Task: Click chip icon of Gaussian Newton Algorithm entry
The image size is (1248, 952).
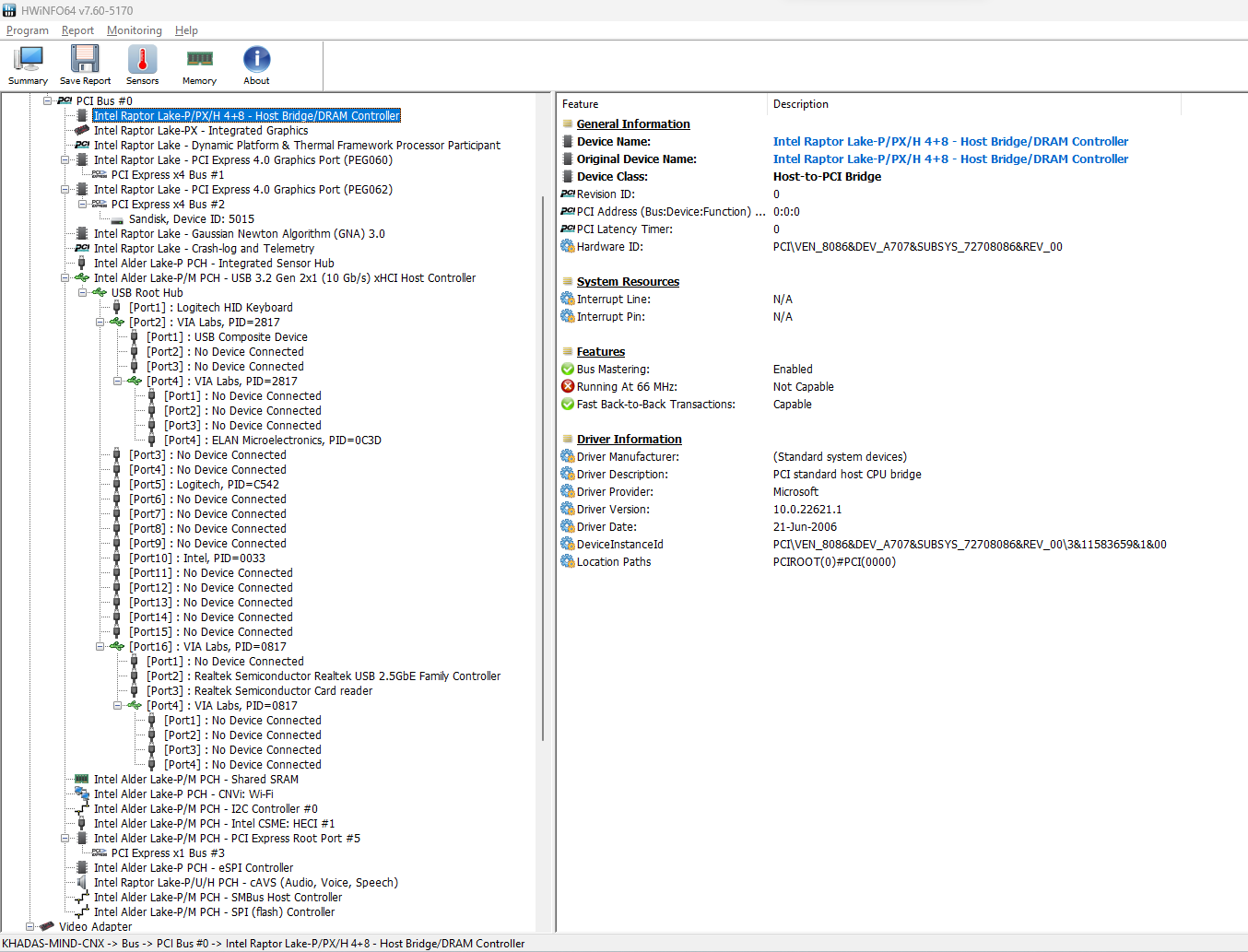Action: click(82, 234)
